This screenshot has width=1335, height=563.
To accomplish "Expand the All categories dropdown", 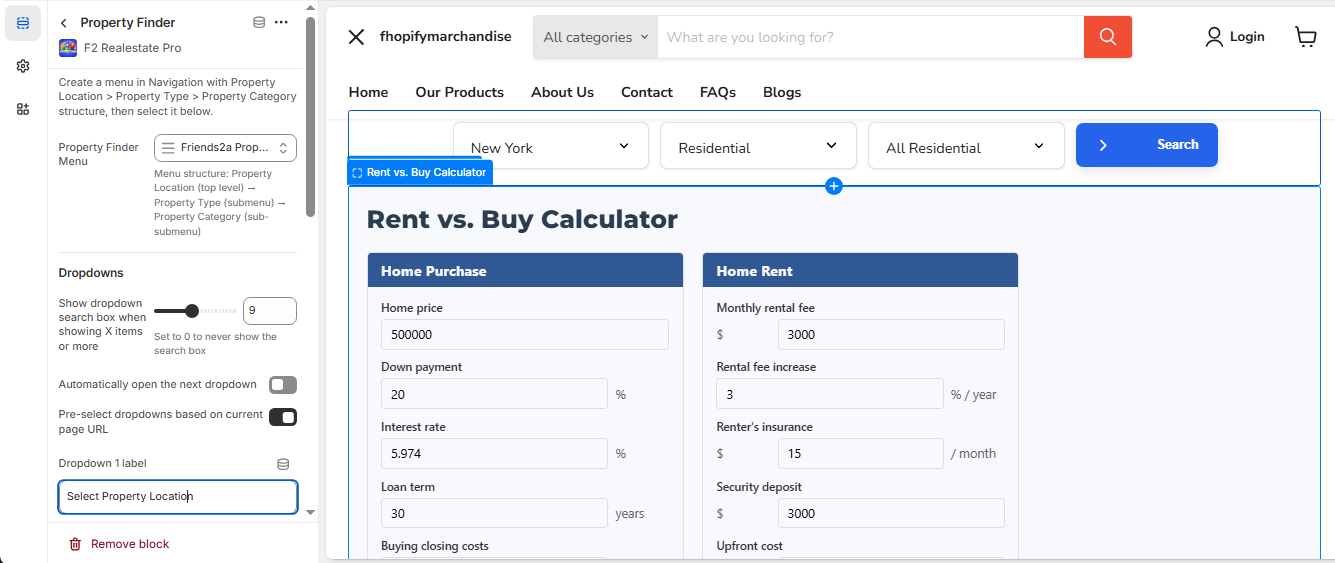I will (595, 37).
